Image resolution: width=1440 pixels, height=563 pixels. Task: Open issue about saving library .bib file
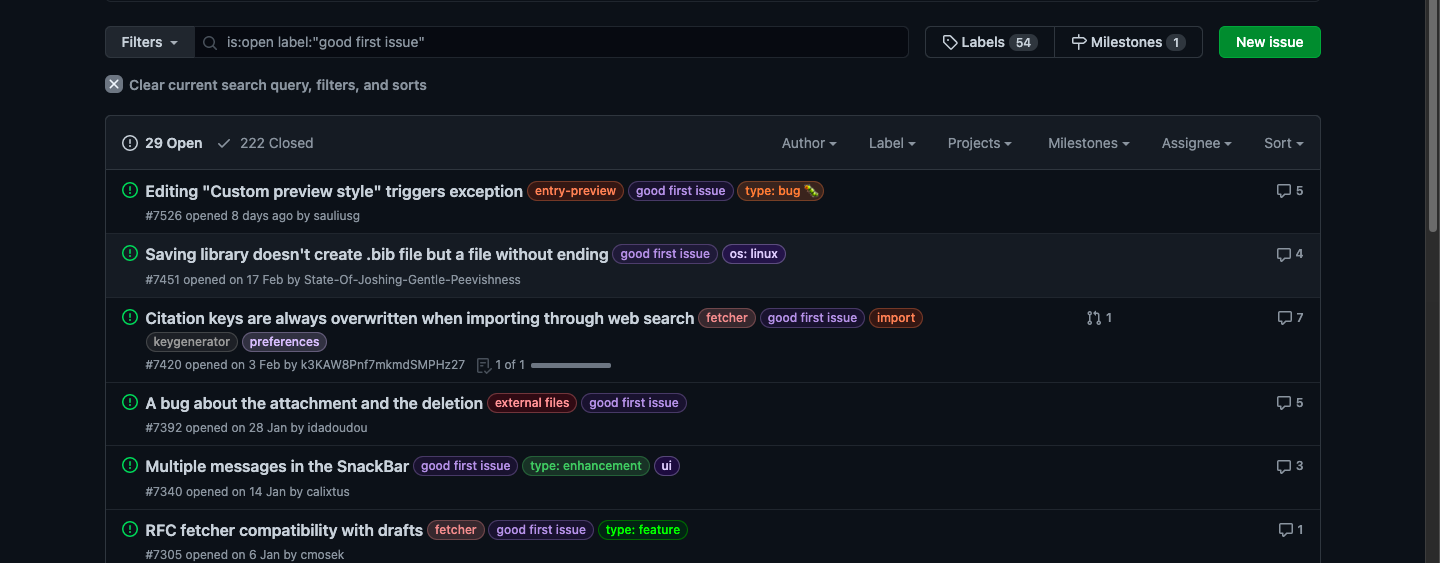tap(376, 254)
